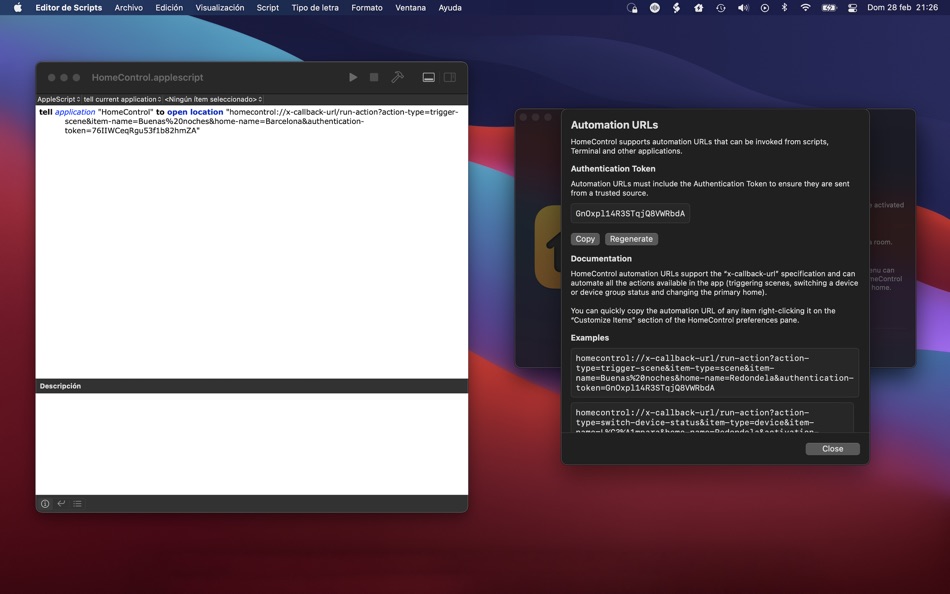
Task: Open the Archivo menu
Action: [x=128, y=8]
